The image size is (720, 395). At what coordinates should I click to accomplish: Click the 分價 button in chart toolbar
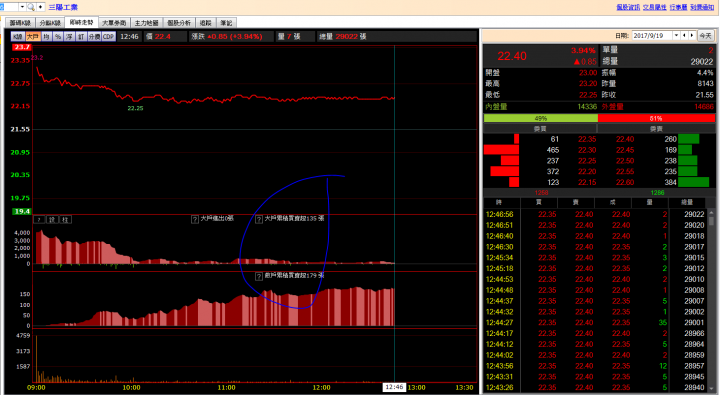click(x=94, y=37)
